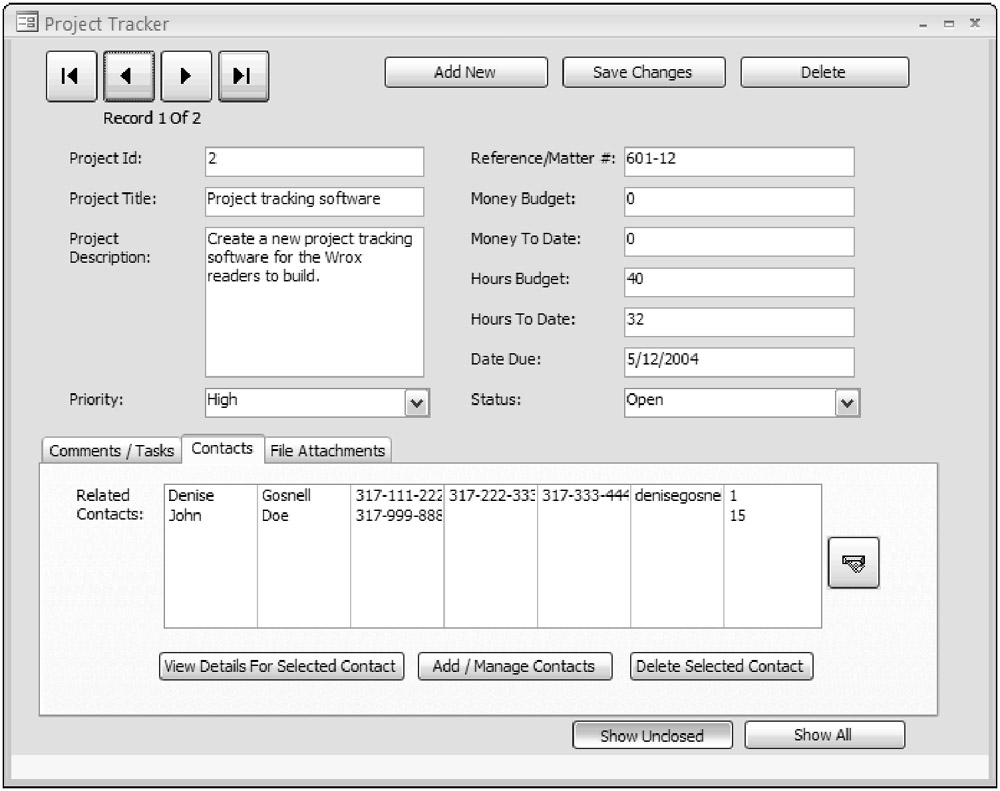This screenshot has width=1000, height=791.
Task: Go to the previous record
Action: click(128, 76)
